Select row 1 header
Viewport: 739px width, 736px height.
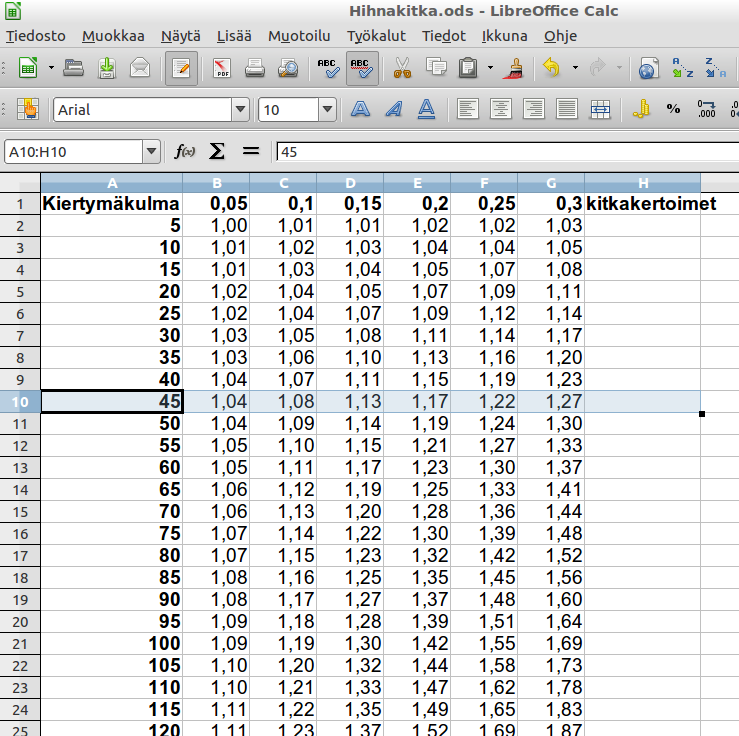[20, 204]
